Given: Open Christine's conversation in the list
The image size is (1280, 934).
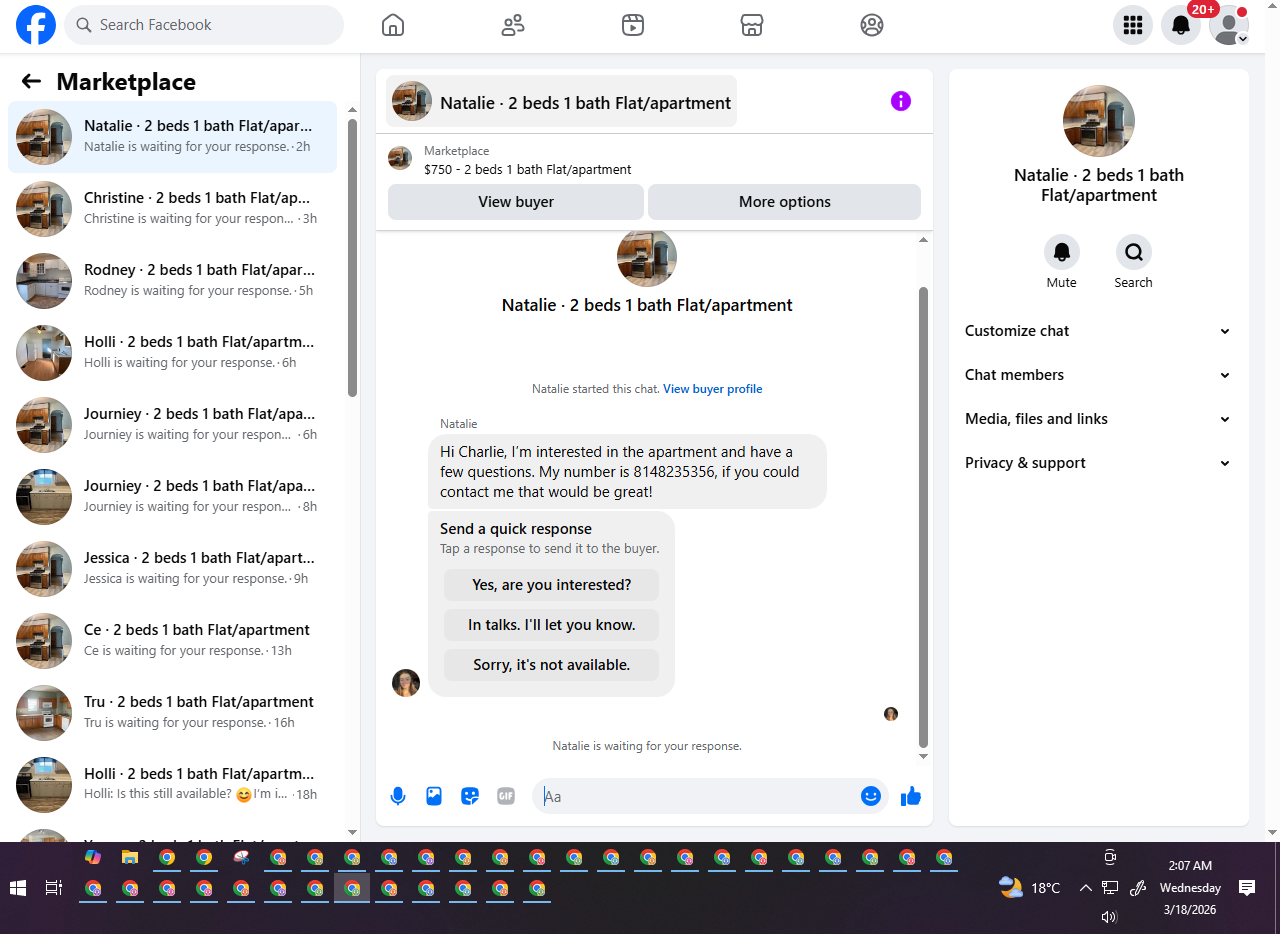Looking at the screenshot, I should tap(172, 209).
